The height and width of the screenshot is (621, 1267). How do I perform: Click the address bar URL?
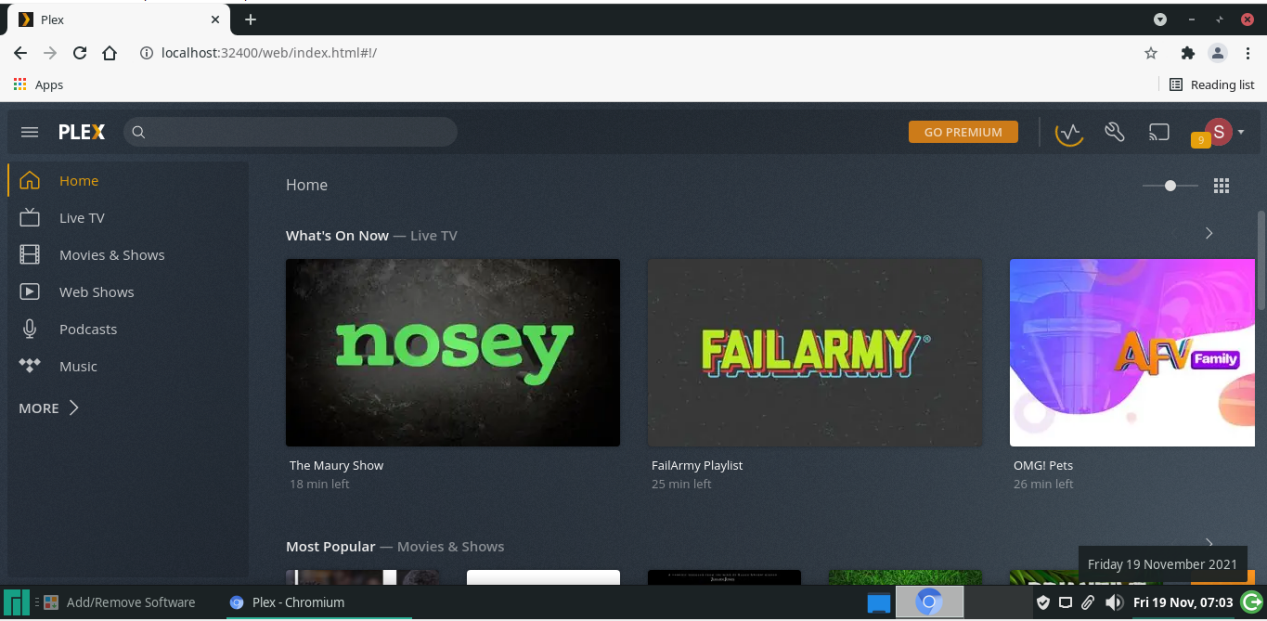click(x=269, y=53)
